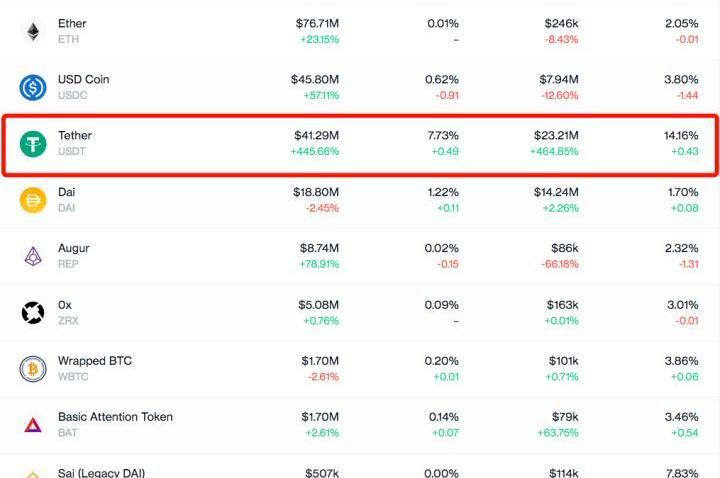Open the Sai (Legacy DAI) row
Image resolution: width=720 pixels, height=478 pixels.
[x=101, y=472]
